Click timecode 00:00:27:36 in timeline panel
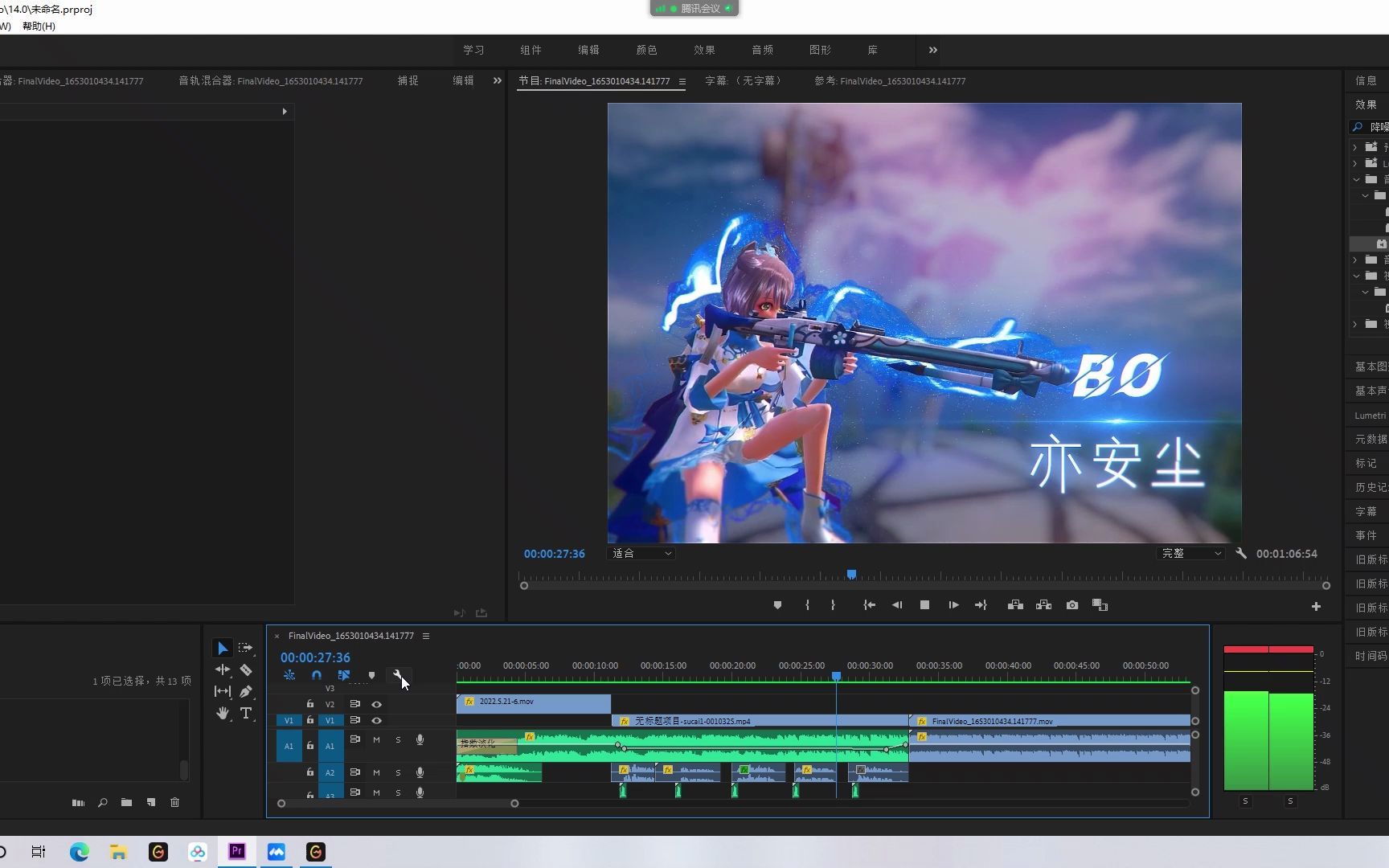This screenshot has width=1389, height=868. pos(315,657)
